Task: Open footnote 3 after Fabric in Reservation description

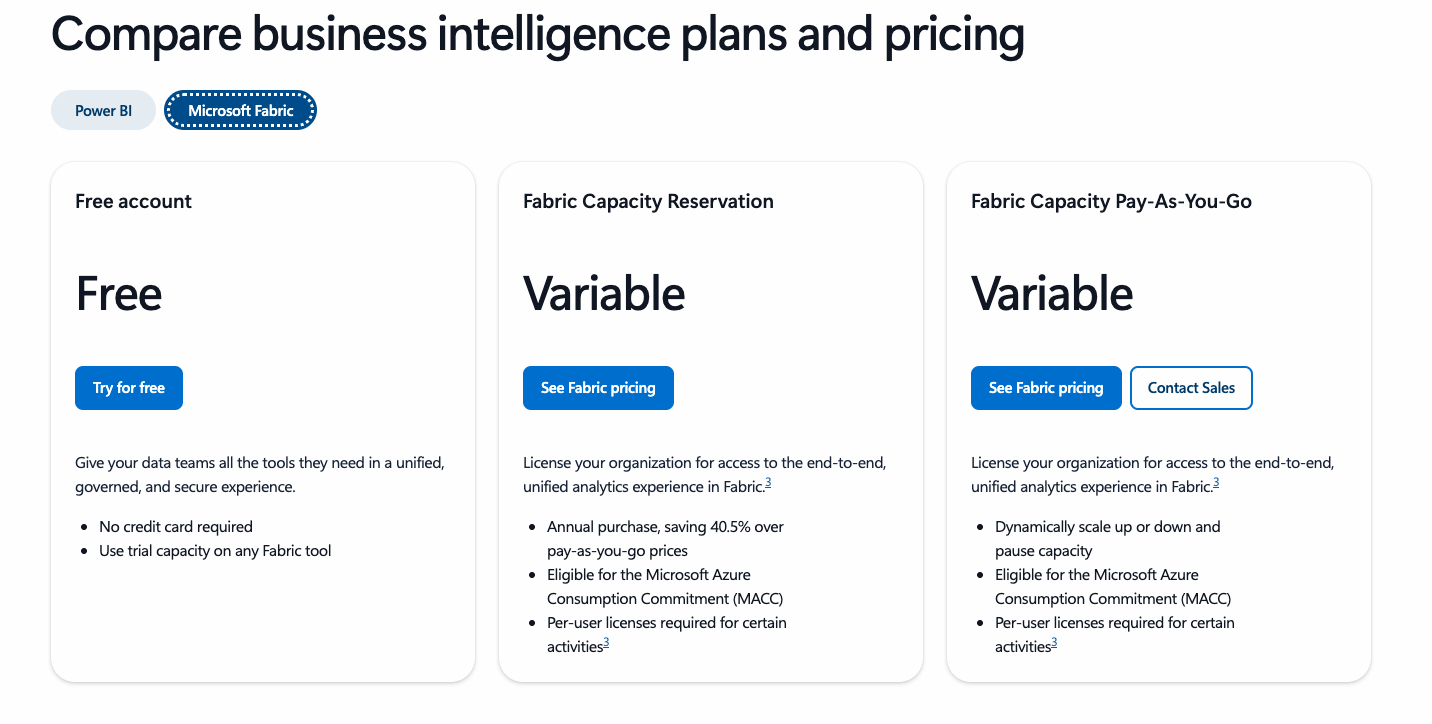Action: pyautogui.click(x=768, y=482)
